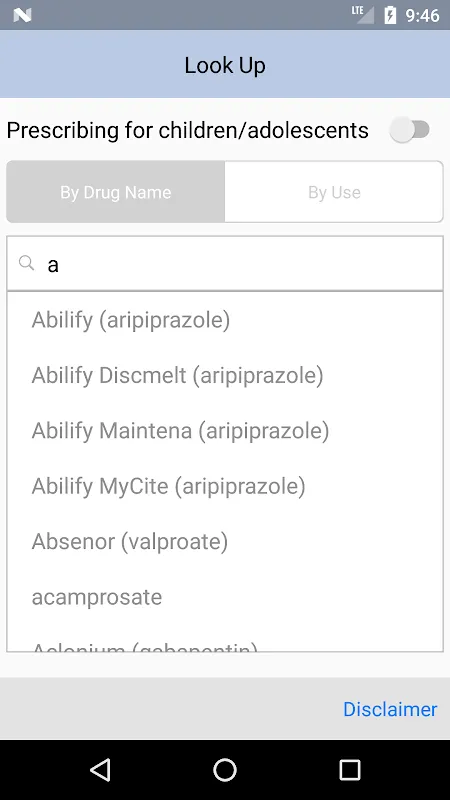The width and height of the screenshot is (450, 800).
Task: Tap the battery charging status icon
Action: coord(390,15)
